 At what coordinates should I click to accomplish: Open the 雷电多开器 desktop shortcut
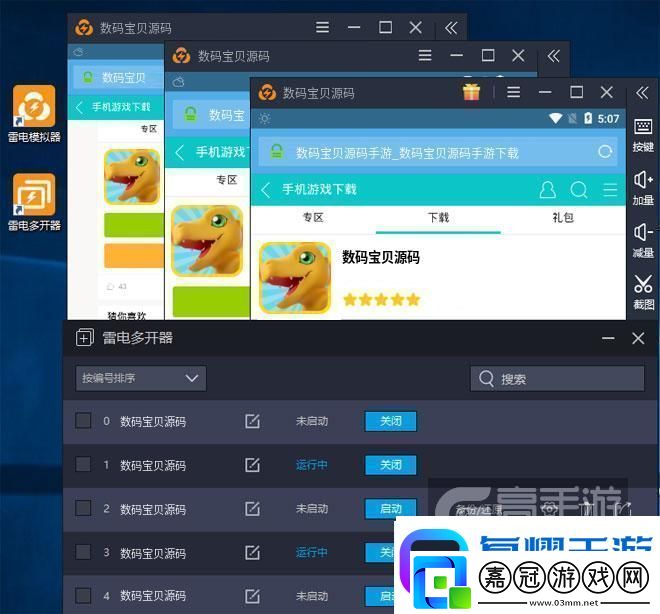coord(34,202)
